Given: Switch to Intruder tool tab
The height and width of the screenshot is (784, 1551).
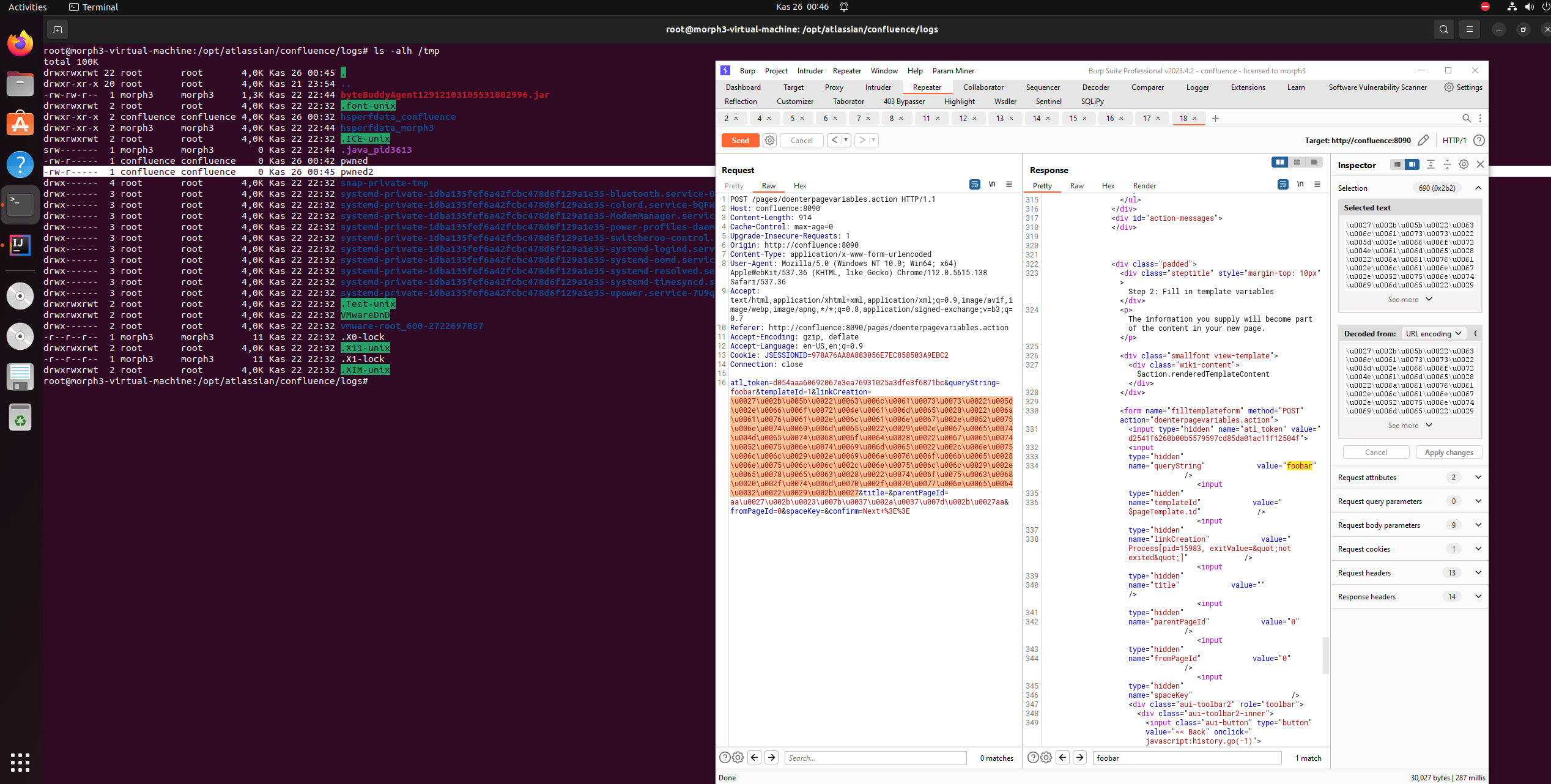Looking at the screenshot, I should pyautogui.click(x=878, y=87).
